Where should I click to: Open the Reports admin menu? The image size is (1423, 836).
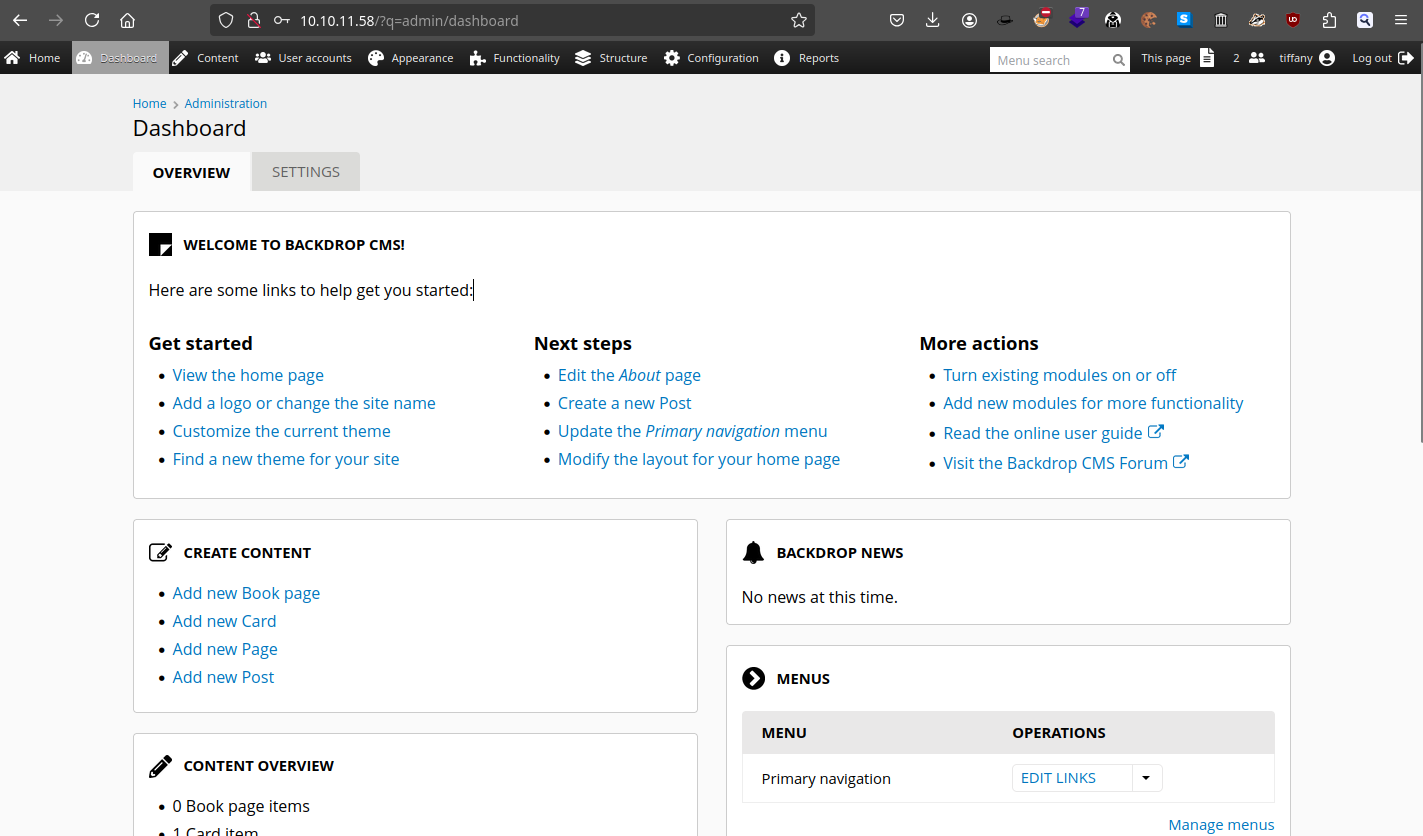(806, 58)
